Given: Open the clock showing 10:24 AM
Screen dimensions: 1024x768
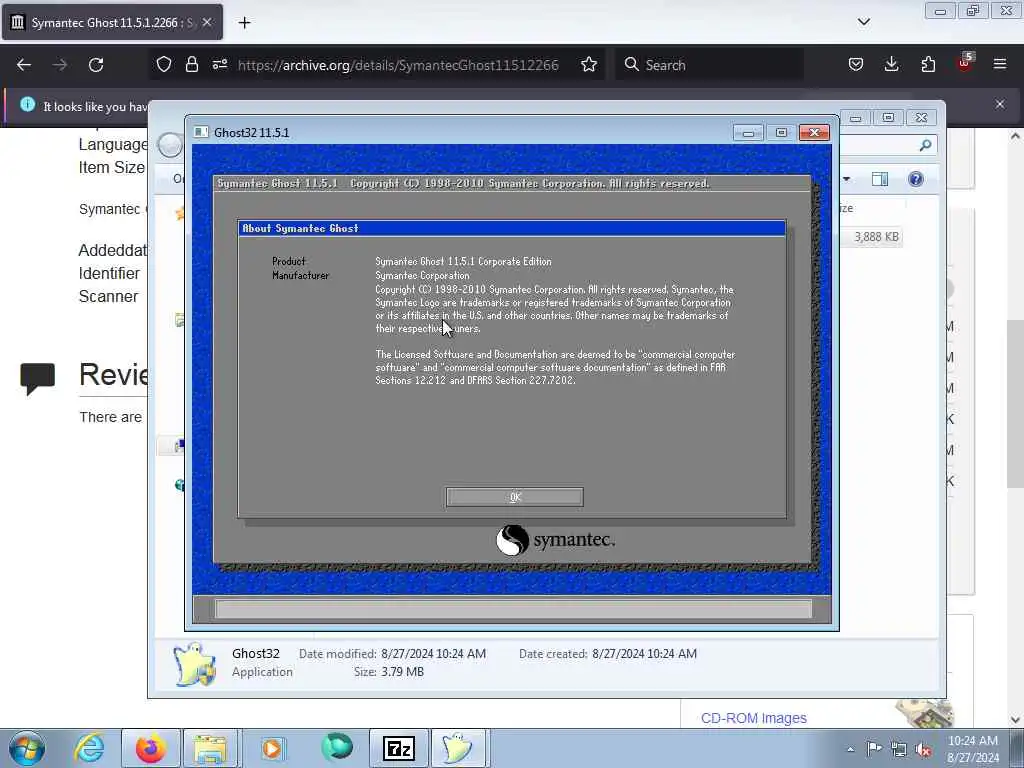Looking at the screenshot, I should [973, 748].
